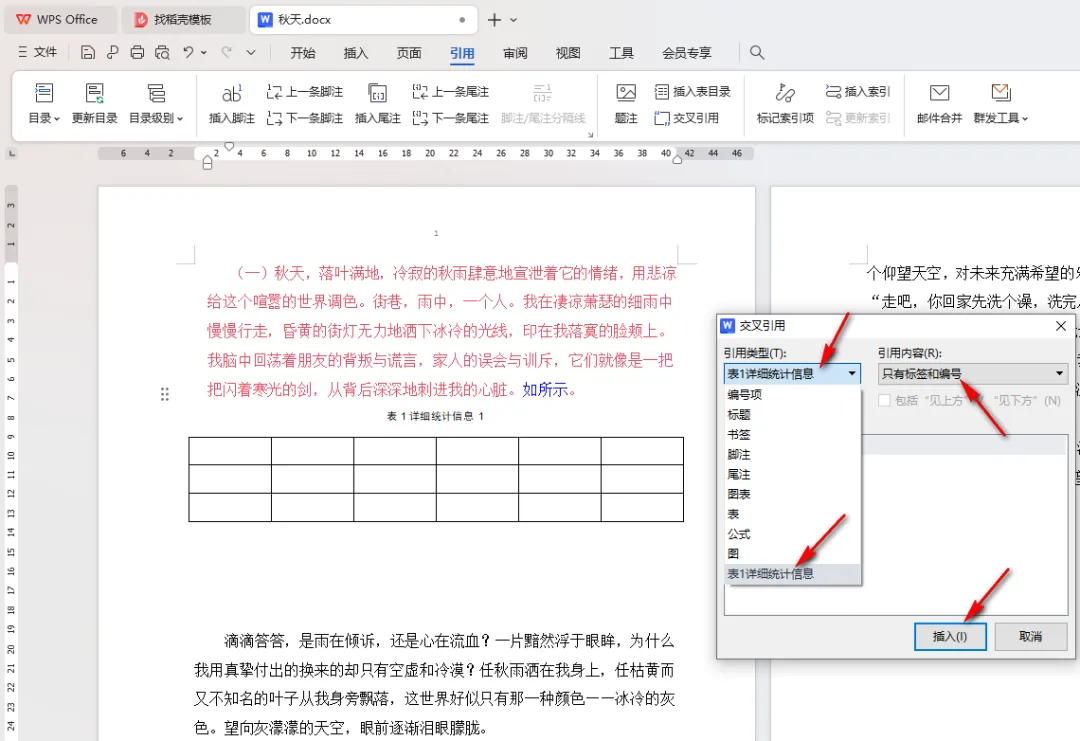Open the undo history dropdown arrow
This screenshot has height=741, width=1080.
204,52
